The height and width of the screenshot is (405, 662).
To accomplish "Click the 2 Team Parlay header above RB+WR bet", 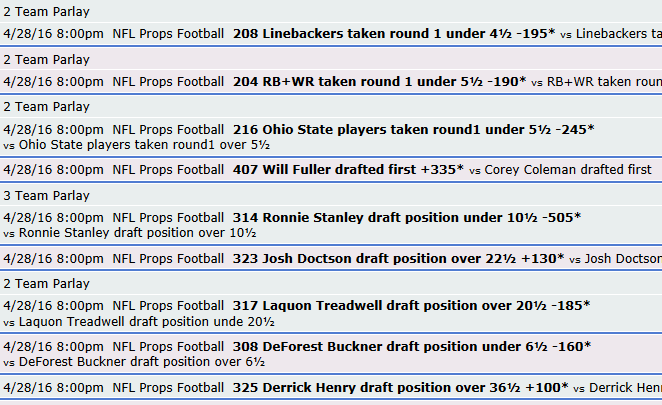I will click(x=46, y=60).
